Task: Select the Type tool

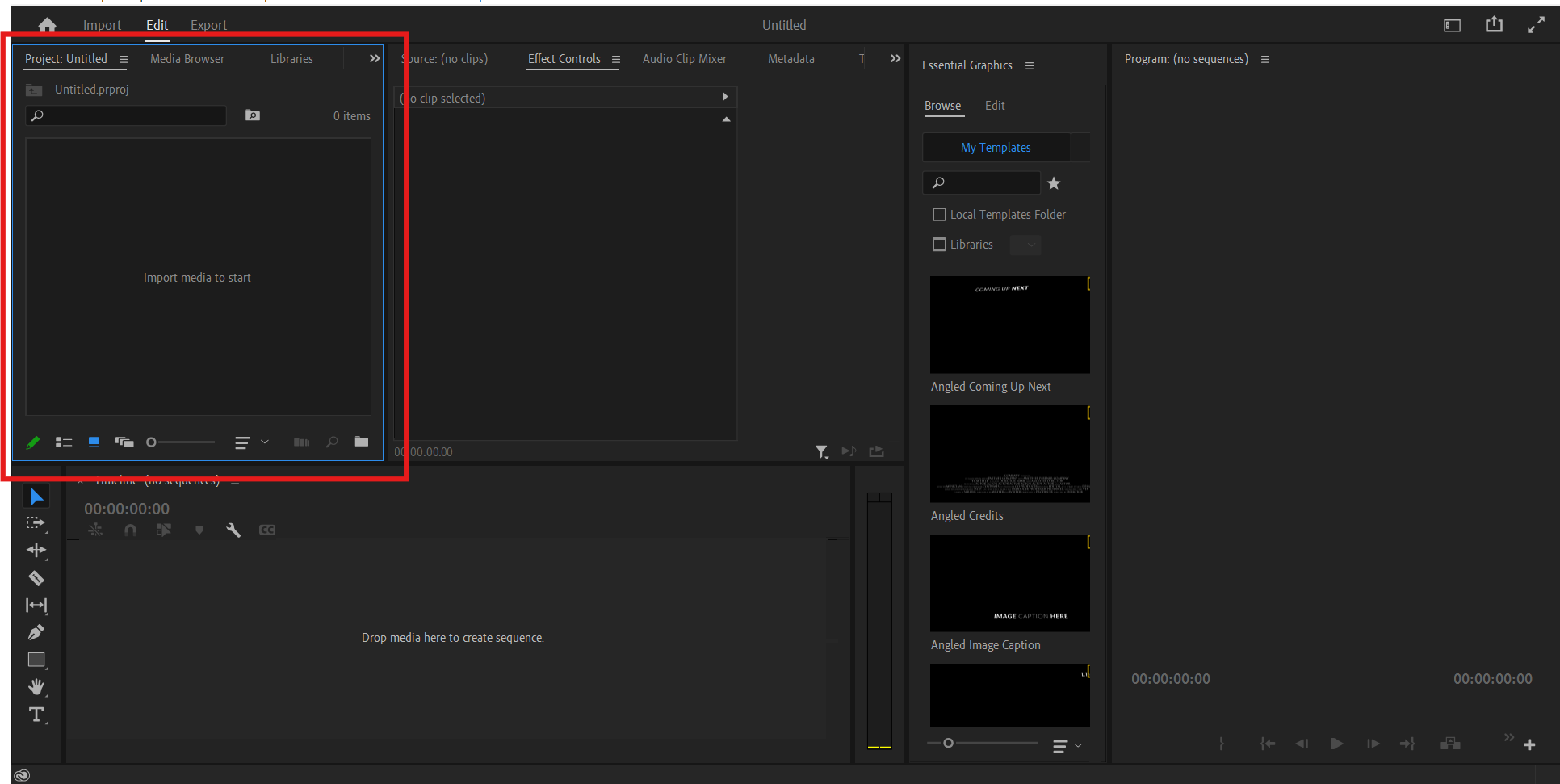Action: click(36, 715)
